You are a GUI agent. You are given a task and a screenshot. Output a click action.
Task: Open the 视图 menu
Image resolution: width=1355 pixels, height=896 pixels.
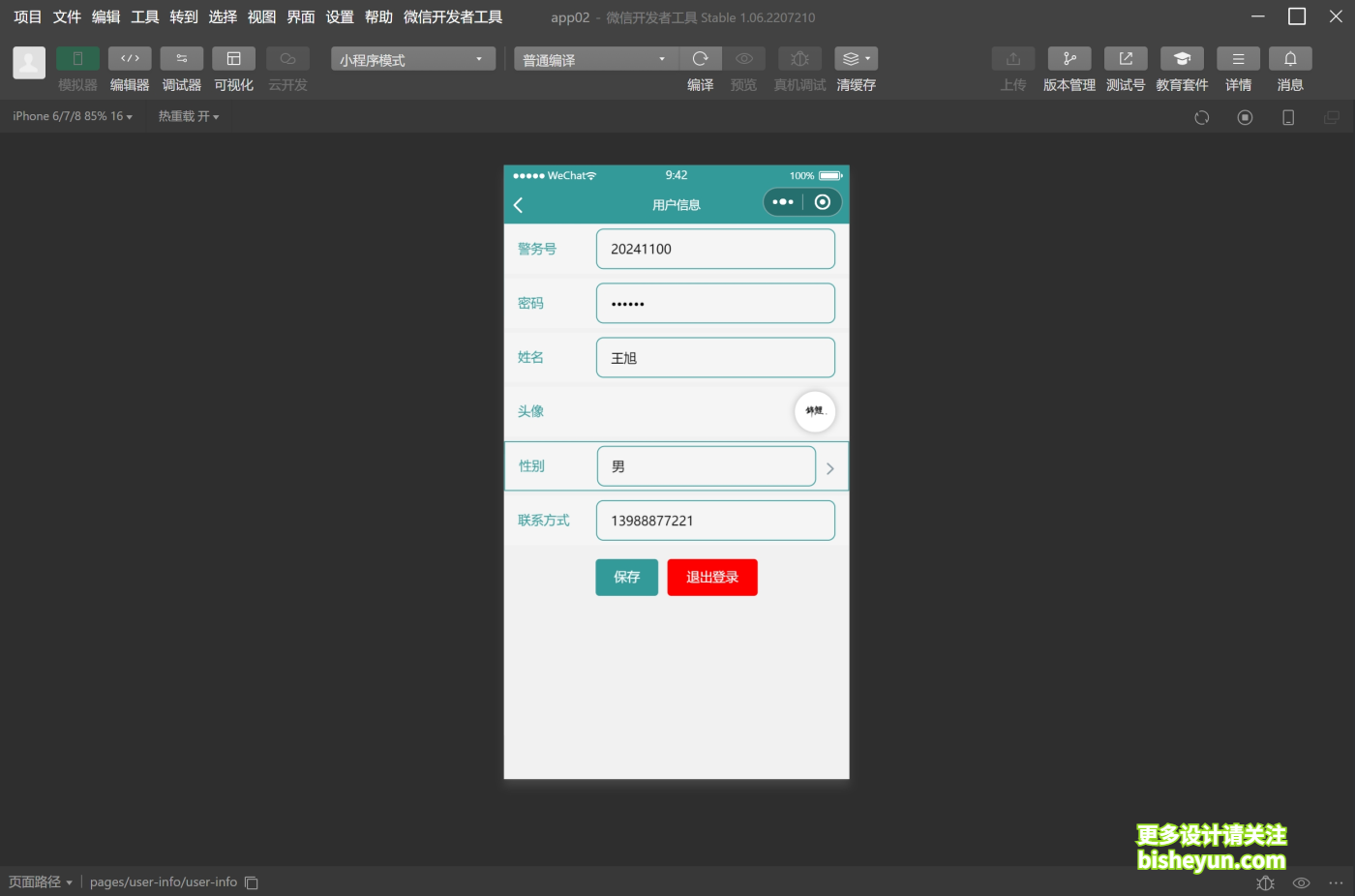click(x=261, y=17)
